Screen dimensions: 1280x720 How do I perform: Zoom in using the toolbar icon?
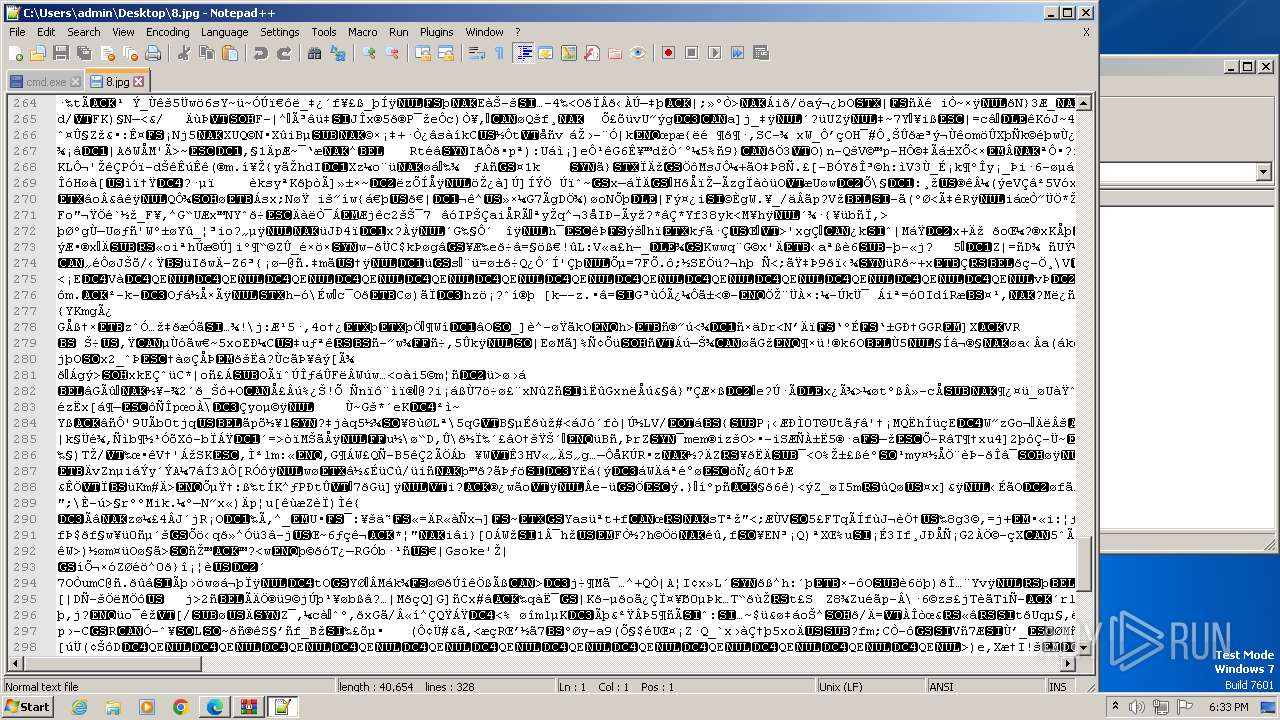tap(369, 53)
